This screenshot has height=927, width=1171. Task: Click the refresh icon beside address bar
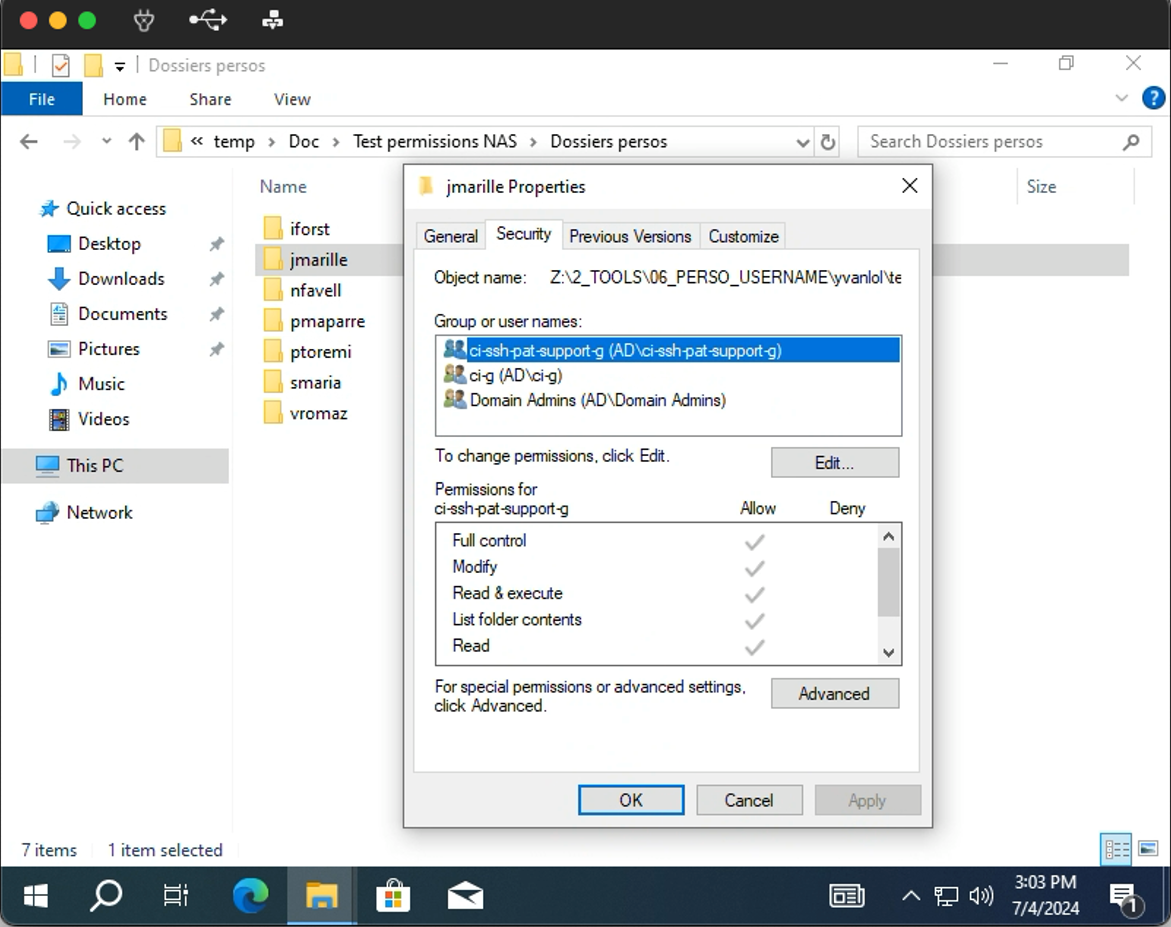[x=828, y=142]
